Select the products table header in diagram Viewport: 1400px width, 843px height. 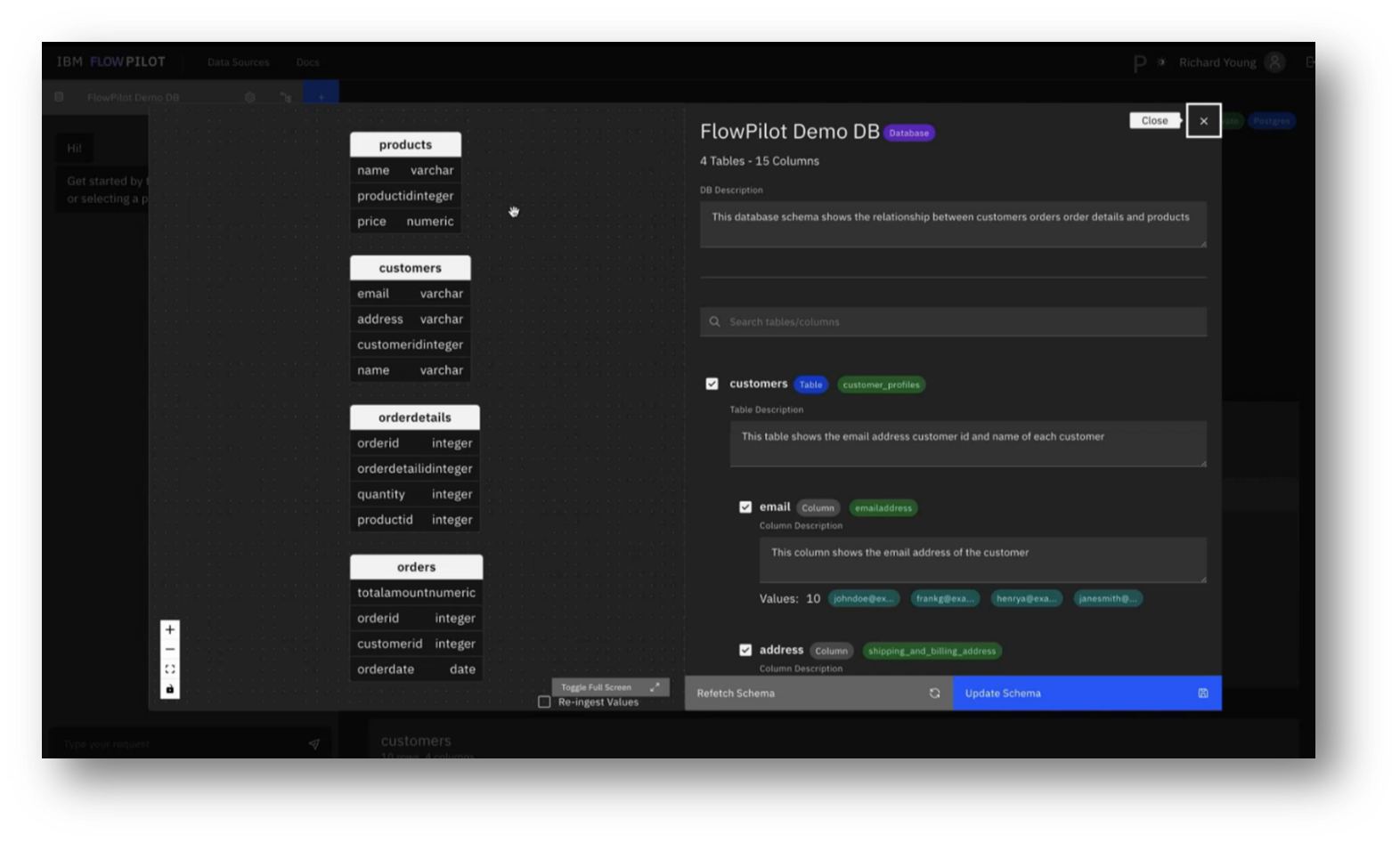405,144
